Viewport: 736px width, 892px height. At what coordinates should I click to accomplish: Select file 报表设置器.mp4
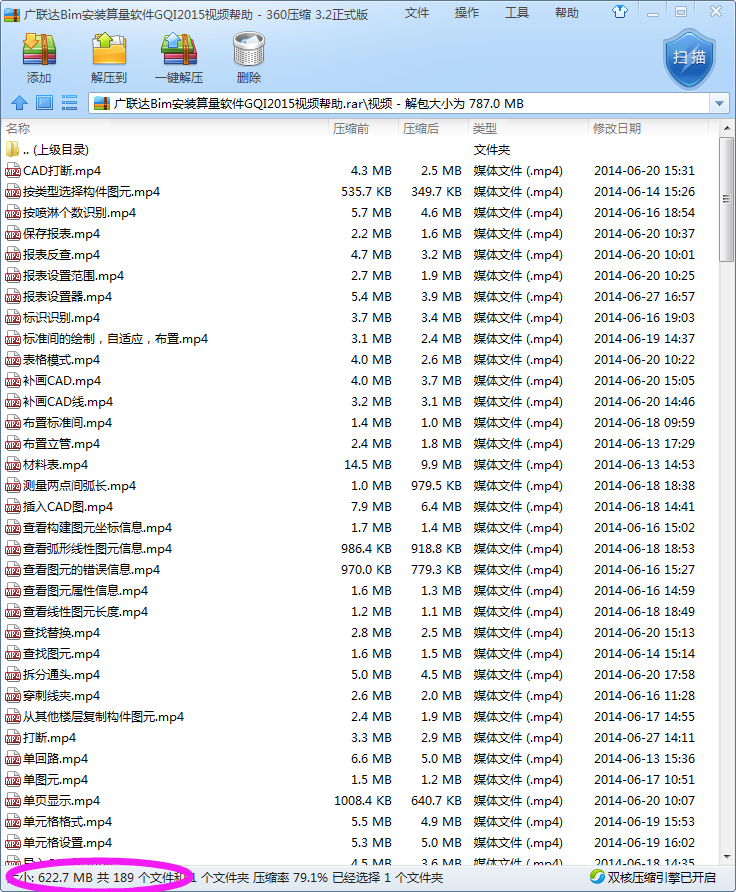[x=67, y=297]
